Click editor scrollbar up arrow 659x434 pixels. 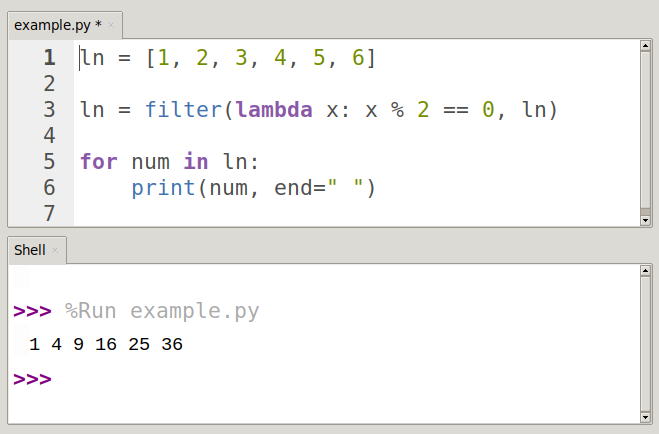(x=646, y=46)
